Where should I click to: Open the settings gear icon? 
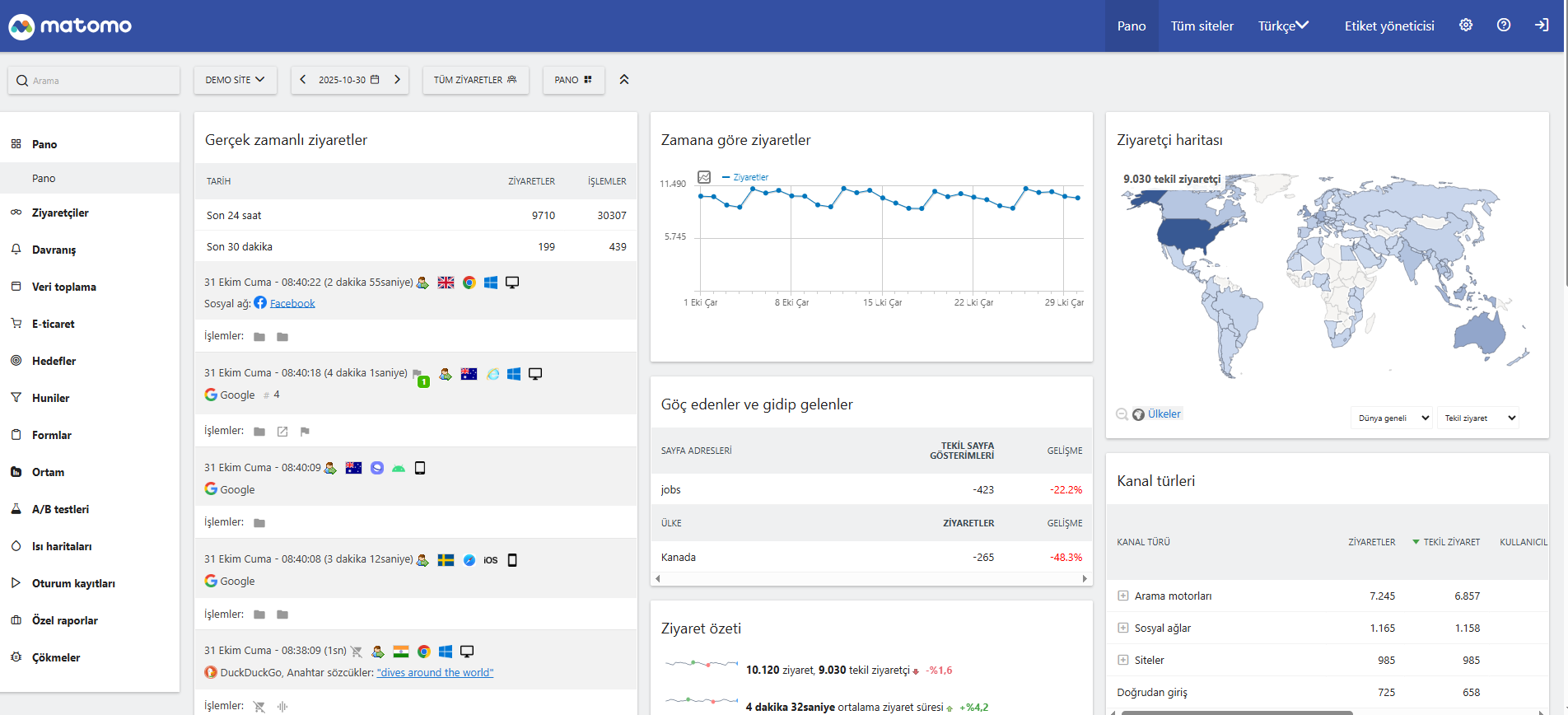(1466, 26)
